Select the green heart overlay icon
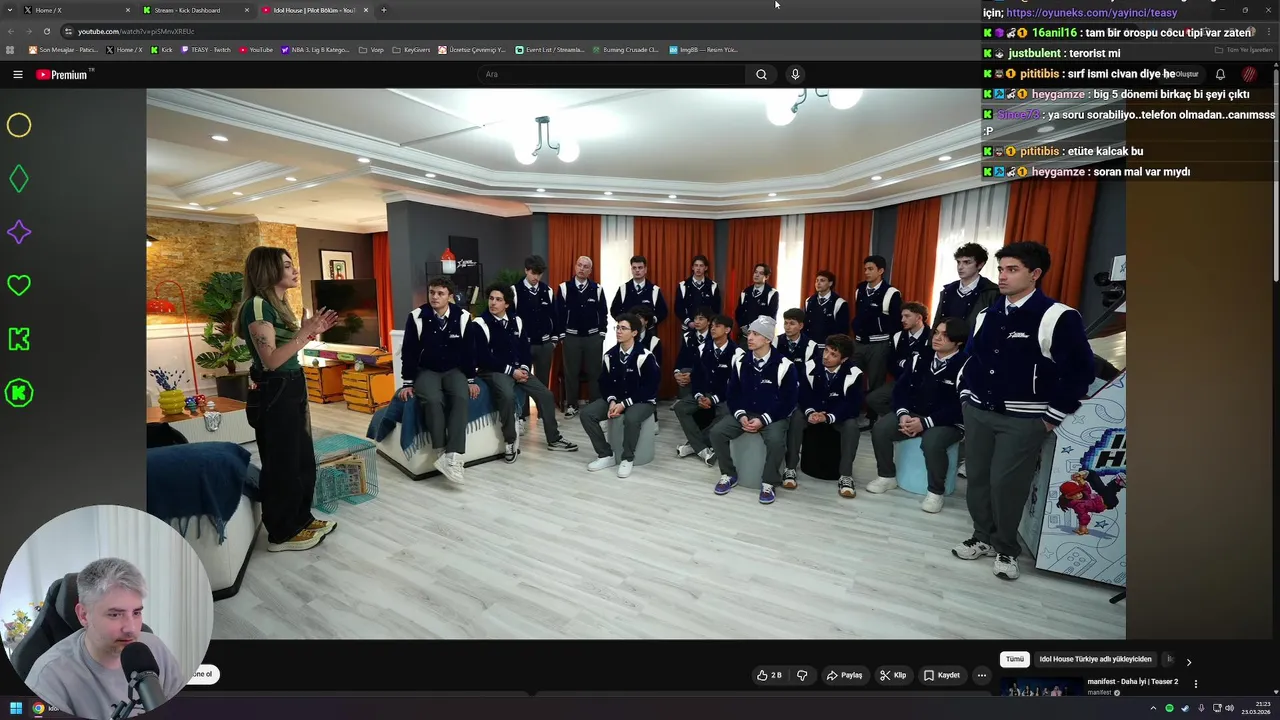 point(19,286)
